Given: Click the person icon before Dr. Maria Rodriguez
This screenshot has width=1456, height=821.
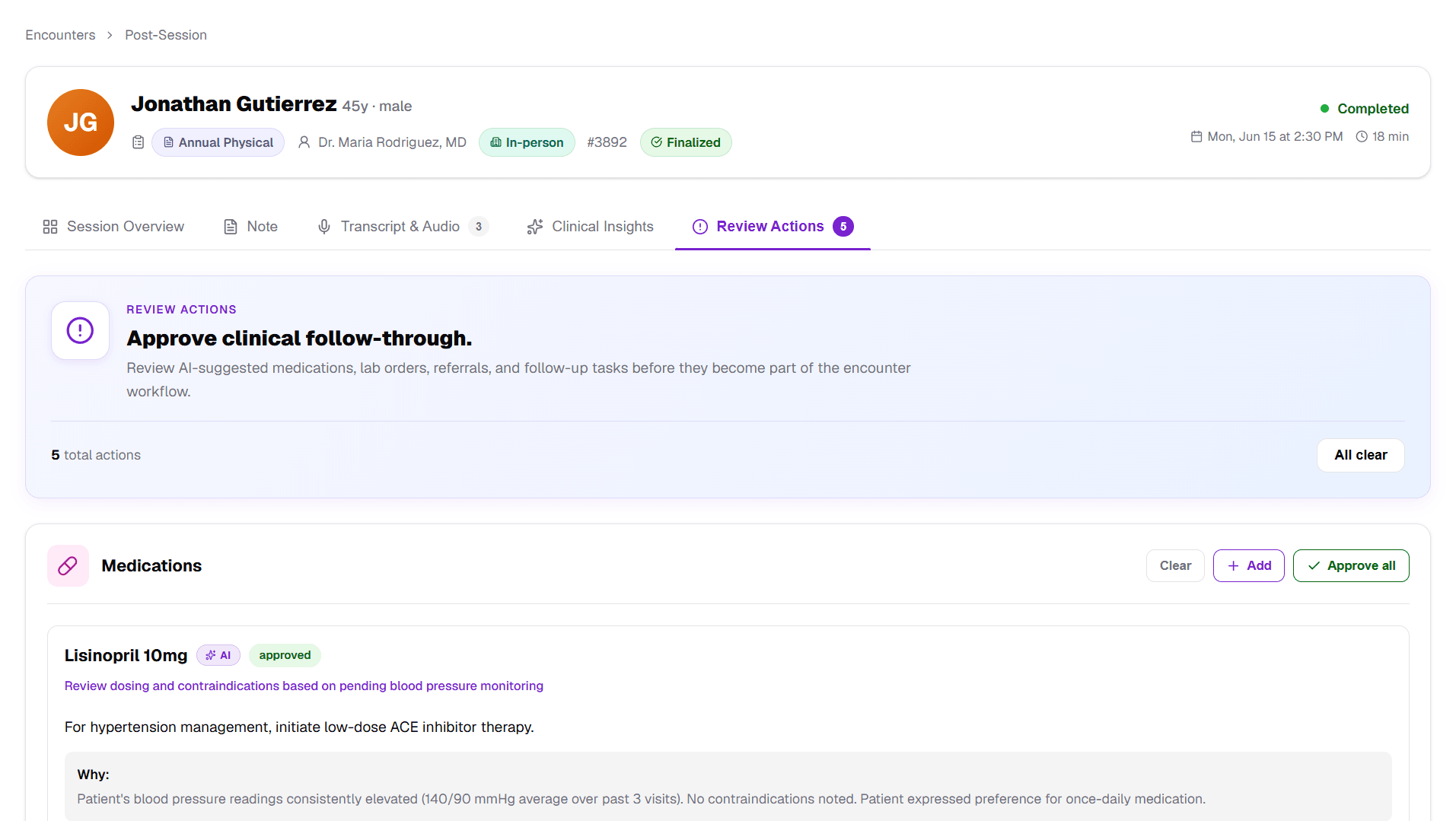Looking at the screenshot, I should (304, 142).
